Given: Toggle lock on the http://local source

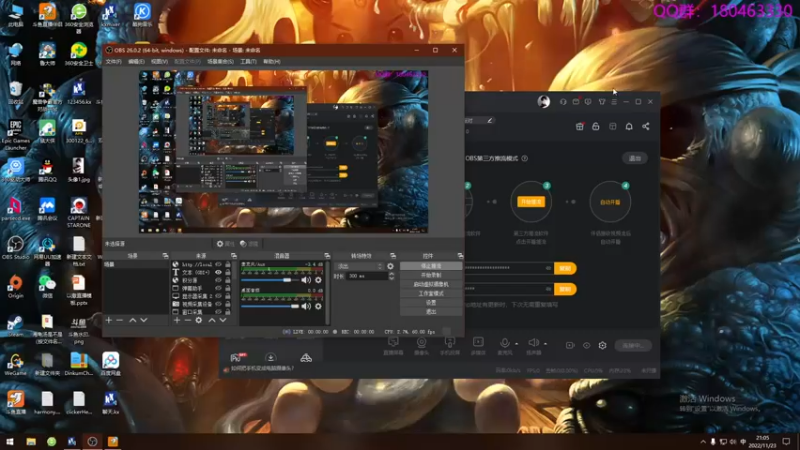Looking at the screenshot, I should tap(228, 264).
